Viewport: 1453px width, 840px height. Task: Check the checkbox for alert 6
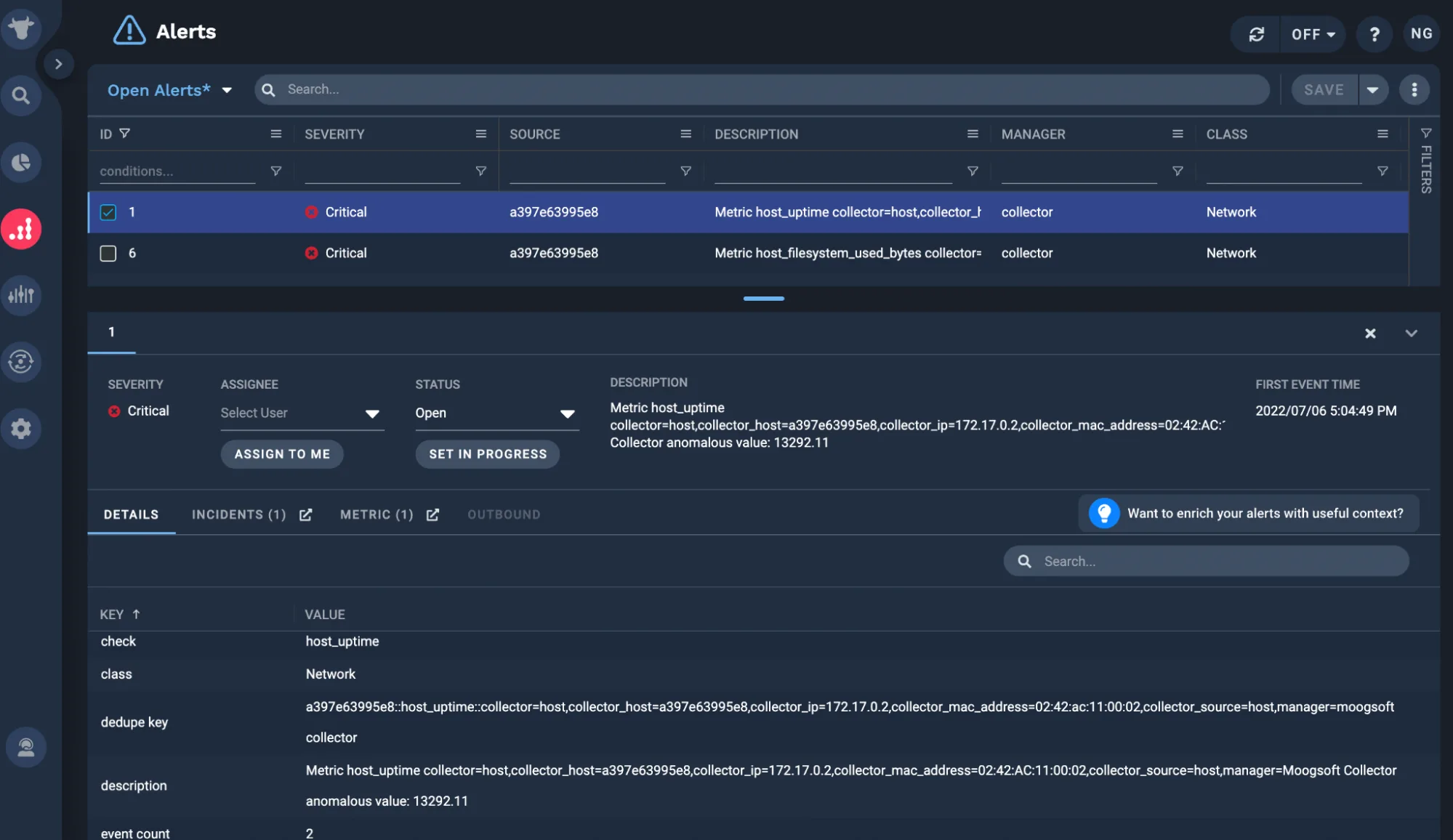tap(108, 253)
